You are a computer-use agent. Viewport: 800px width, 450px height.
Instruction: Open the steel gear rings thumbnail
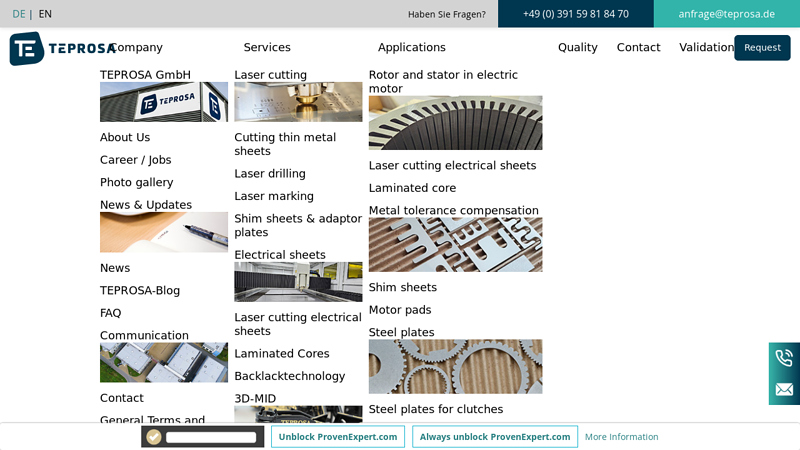pyautogui.click(x=456, y=367)
